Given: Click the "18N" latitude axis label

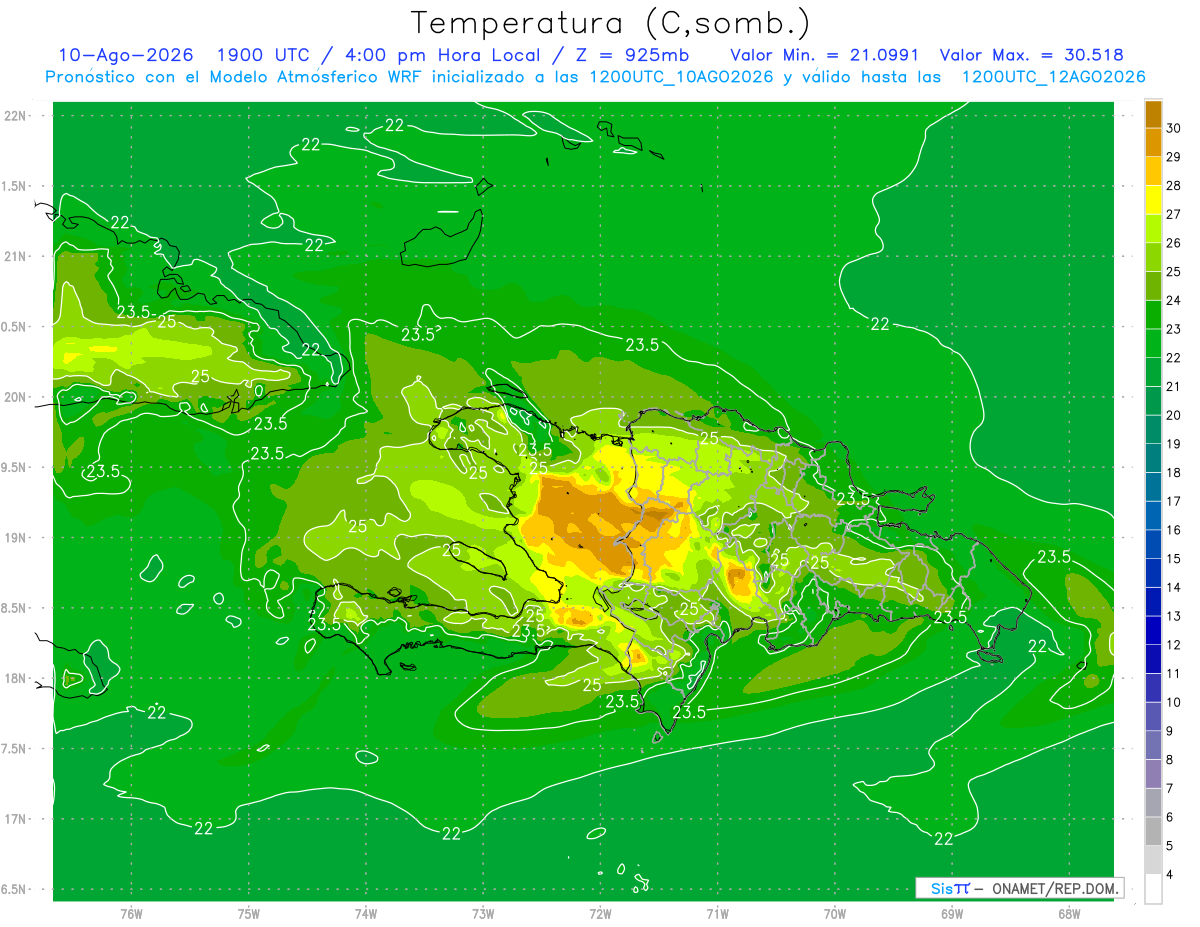Looking at the screenshot, I should click(x=16, y=678).
